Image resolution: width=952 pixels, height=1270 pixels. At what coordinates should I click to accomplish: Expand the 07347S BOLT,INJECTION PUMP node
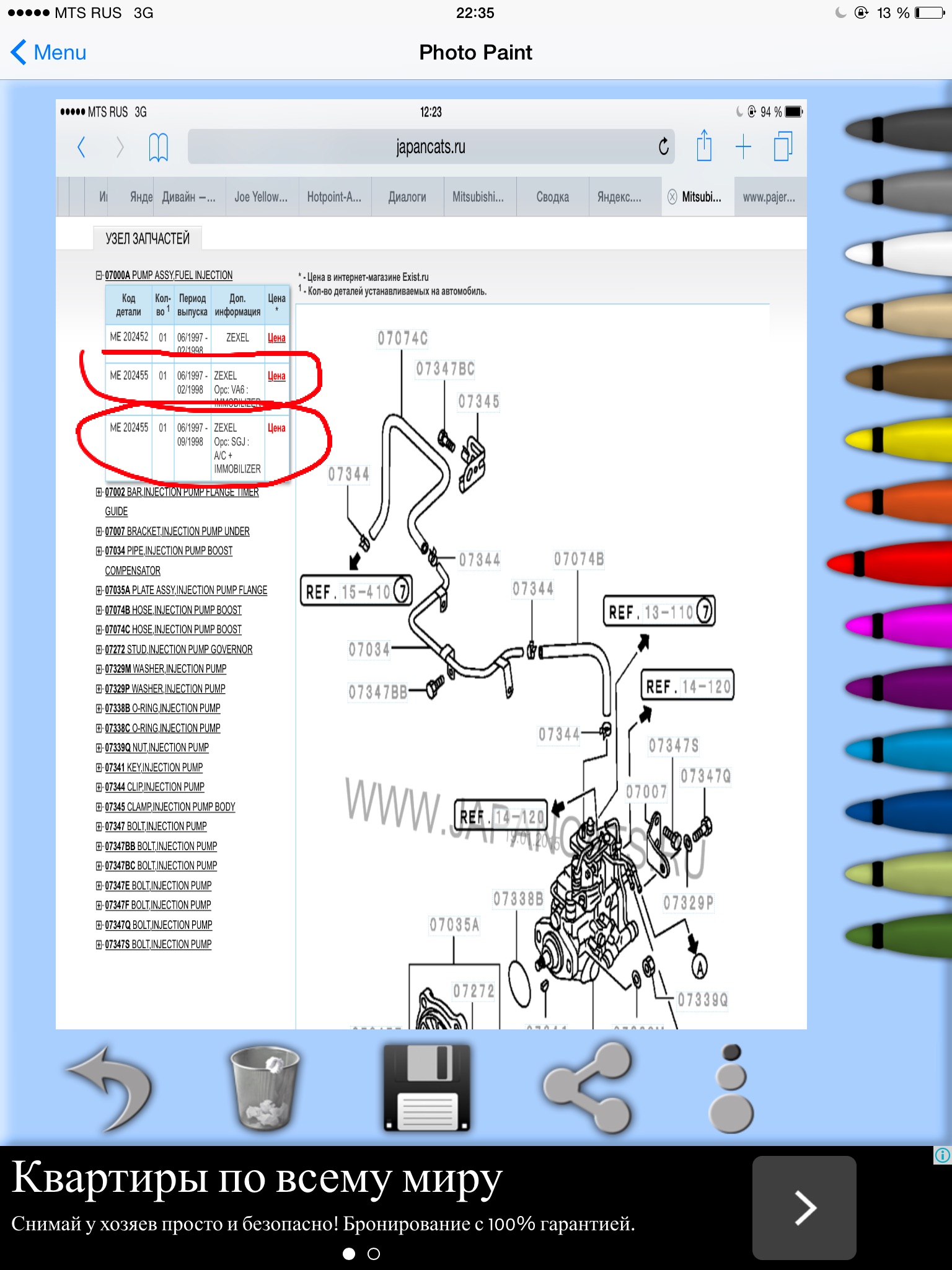tap(99, 944)
